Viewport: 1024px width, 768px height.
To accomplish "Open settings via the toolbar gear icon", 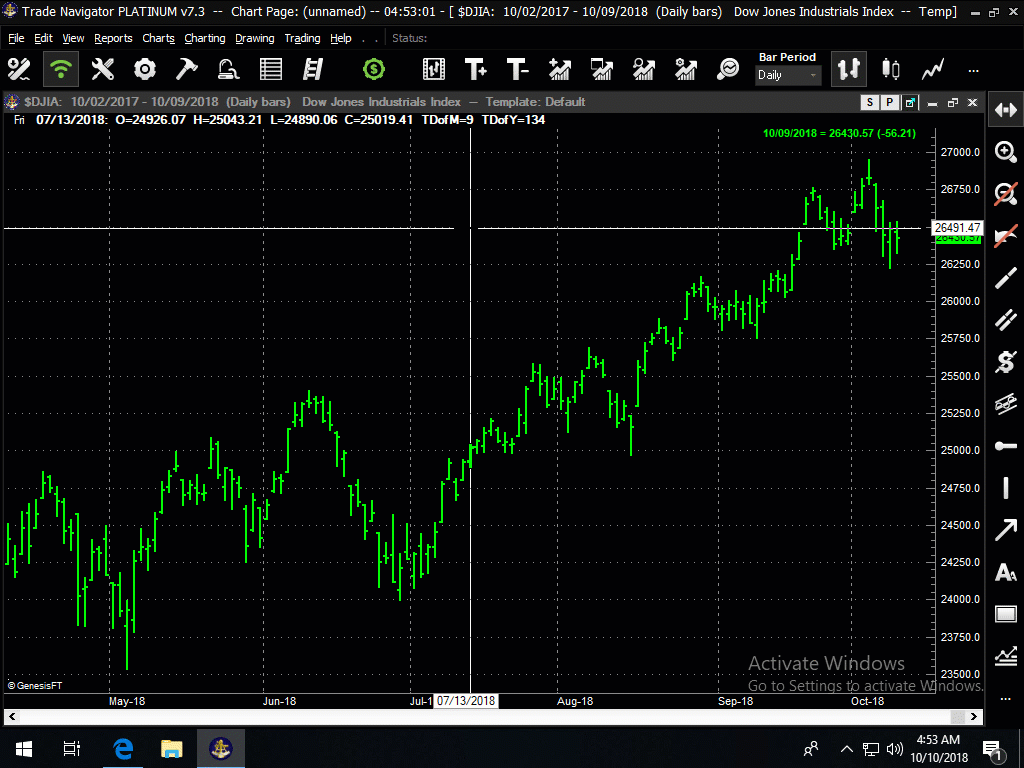I will coord(145,69).
